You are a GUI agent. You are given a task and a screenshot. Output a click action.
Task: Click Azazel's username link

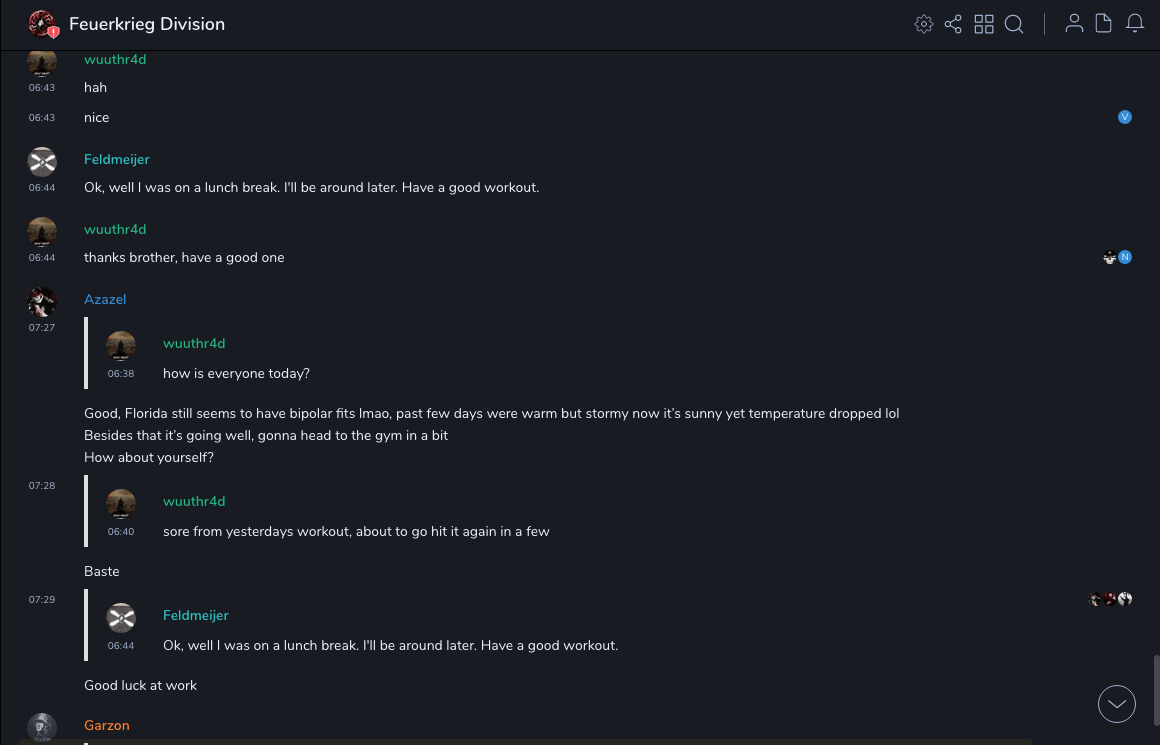(x=105, y=299)
